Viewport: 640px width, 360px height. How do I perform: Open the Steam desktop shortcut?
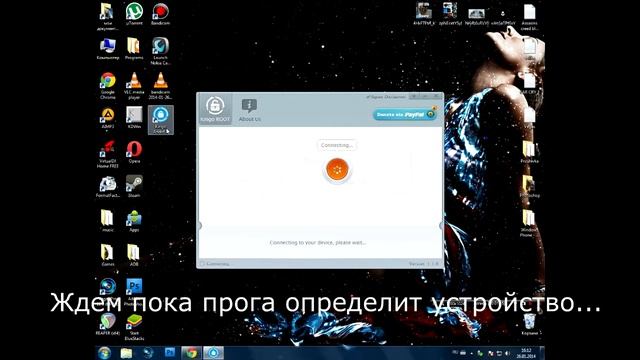(x=134, y=187)
